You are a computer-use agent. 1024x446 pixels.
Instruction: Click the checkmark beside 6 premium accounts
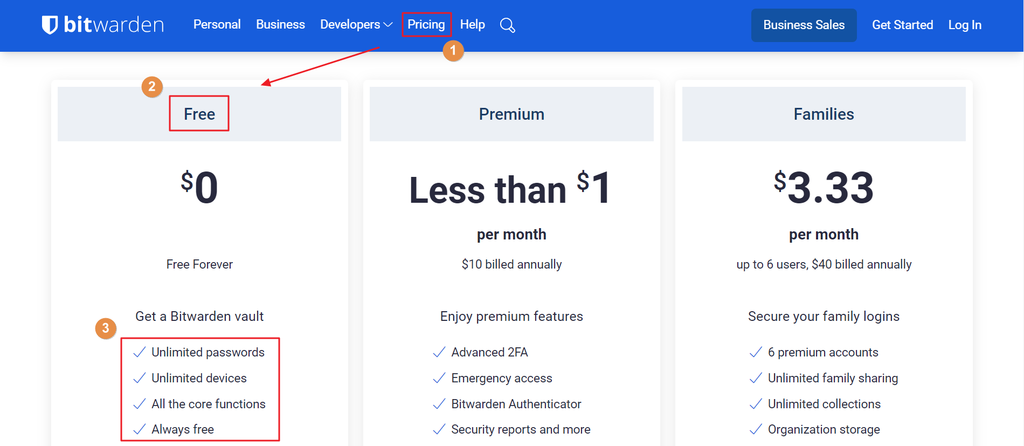point(756,352)
